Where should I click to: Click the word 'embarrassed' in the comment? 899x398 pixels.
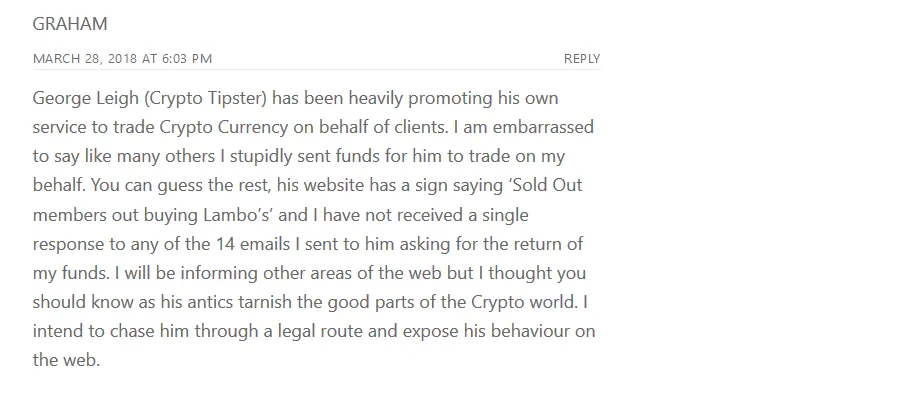pyautogui.click(x=543, y=127)
